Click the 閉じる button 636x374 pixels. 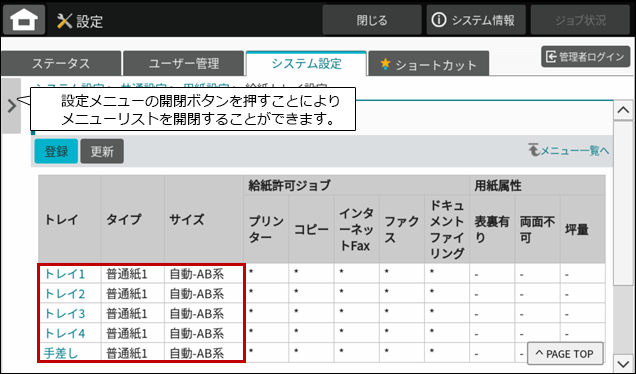pyautogui.click(x=372, y=20)
